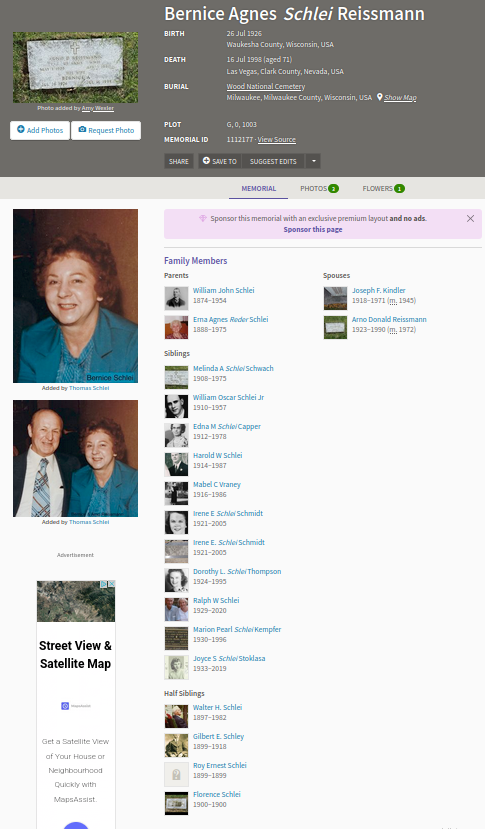
Task: Click the Request Photo camera icon button
Action: coord(106,130)
